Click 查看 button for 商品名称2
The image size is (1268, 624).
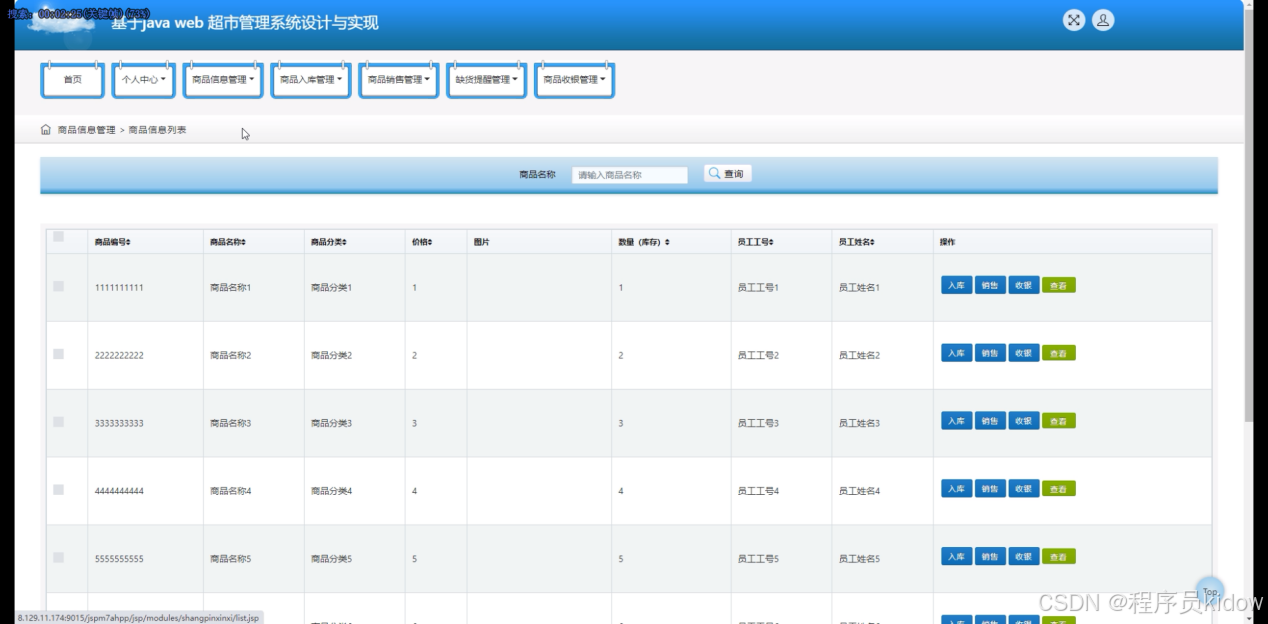click(x=1059, y=353)
